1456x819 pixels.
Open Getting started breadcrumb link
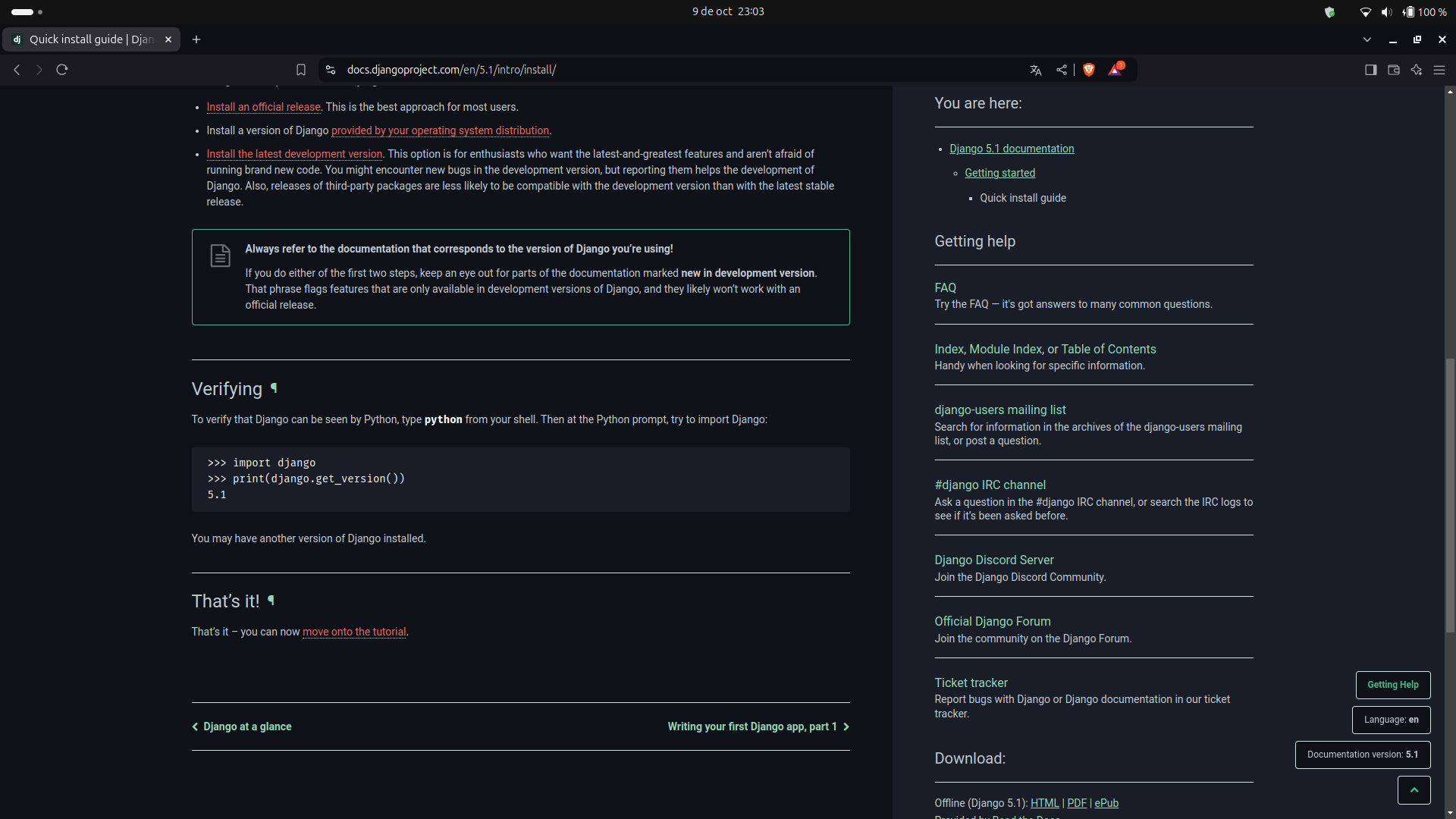coord(999,173)
